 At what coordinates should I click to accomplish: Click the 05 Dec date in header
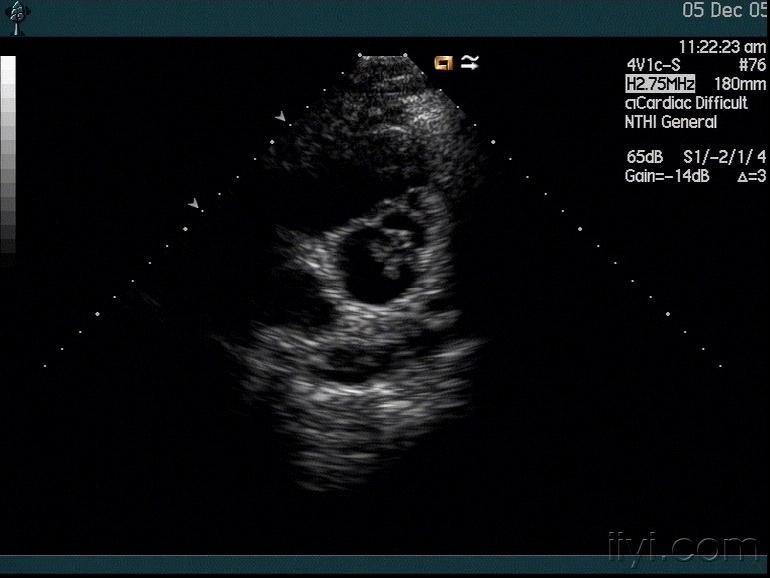point(726,10)
